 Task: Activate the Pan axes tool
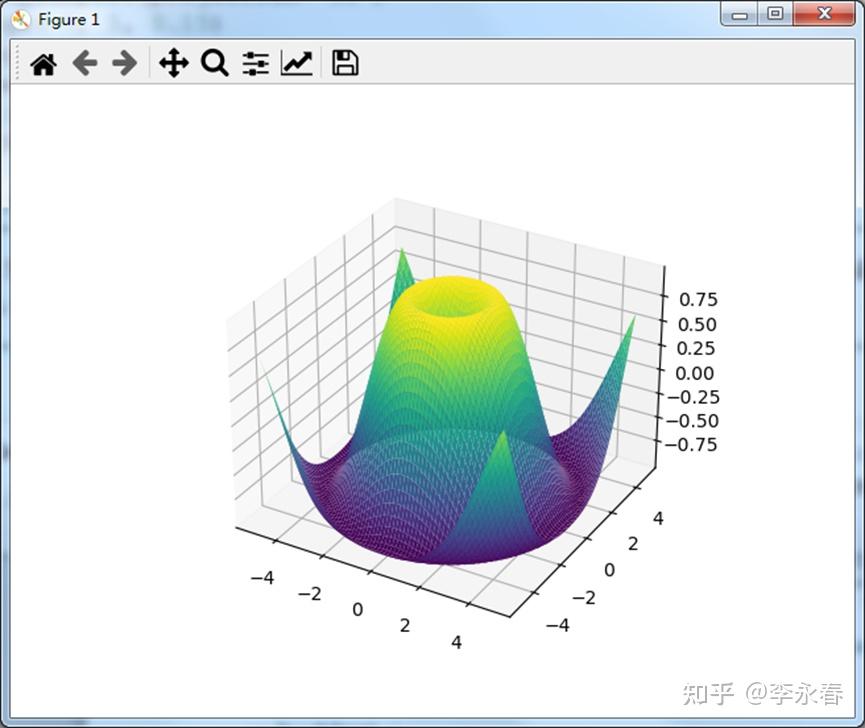174,63
